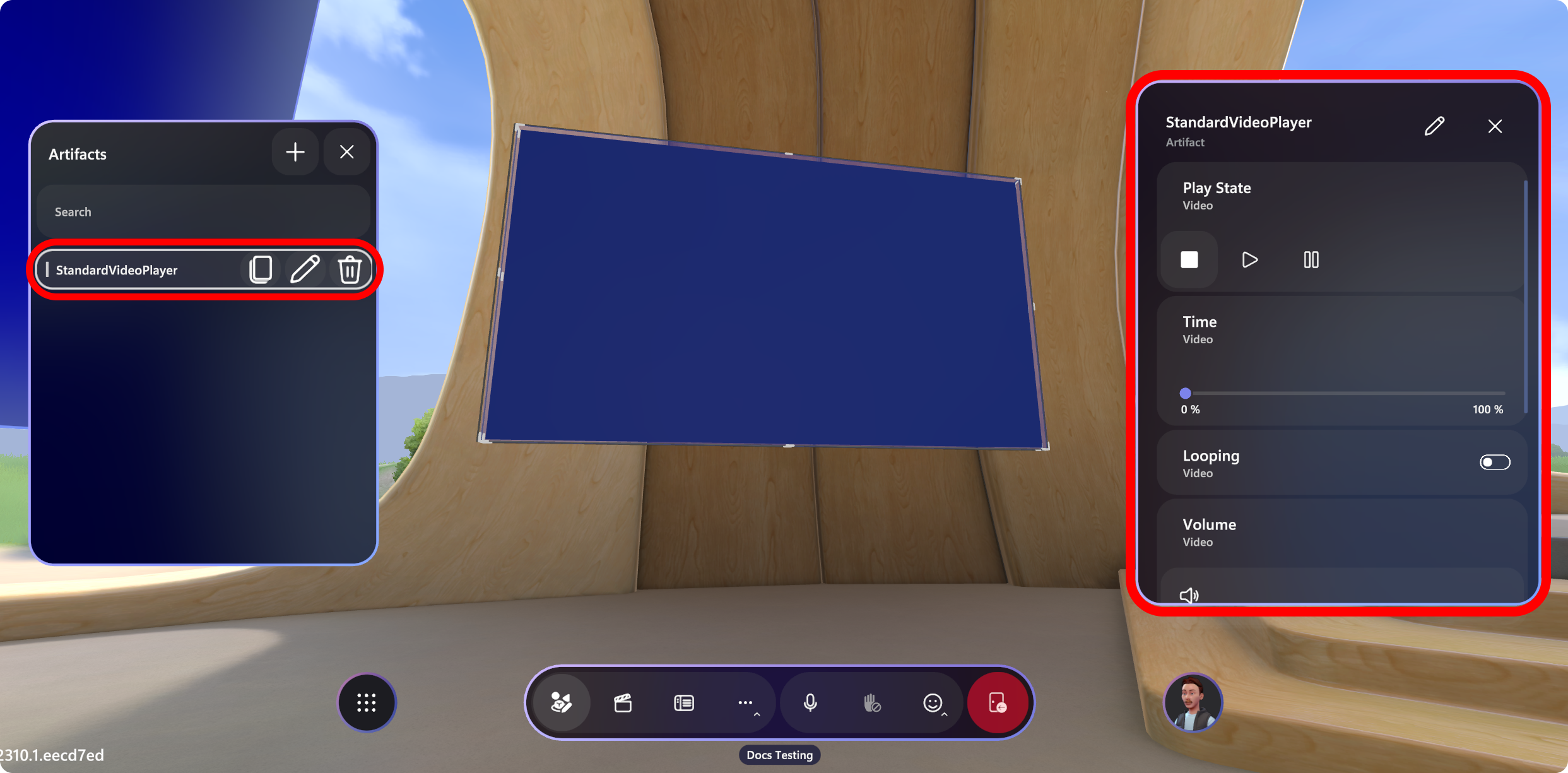Image resolution: width=1568 pixels, height=773 pixels.
Task: Click the edit pencil icon on artifact
Action: pos(305,270)
